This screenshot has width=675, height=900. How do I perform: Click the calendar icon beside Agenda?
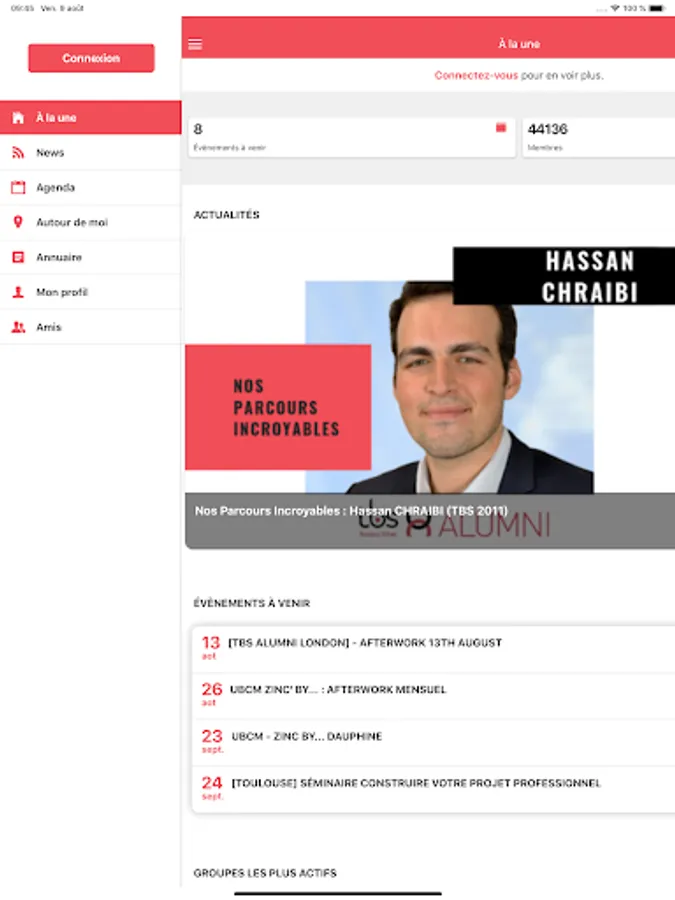pyautogui.click(x=18, y=188)
